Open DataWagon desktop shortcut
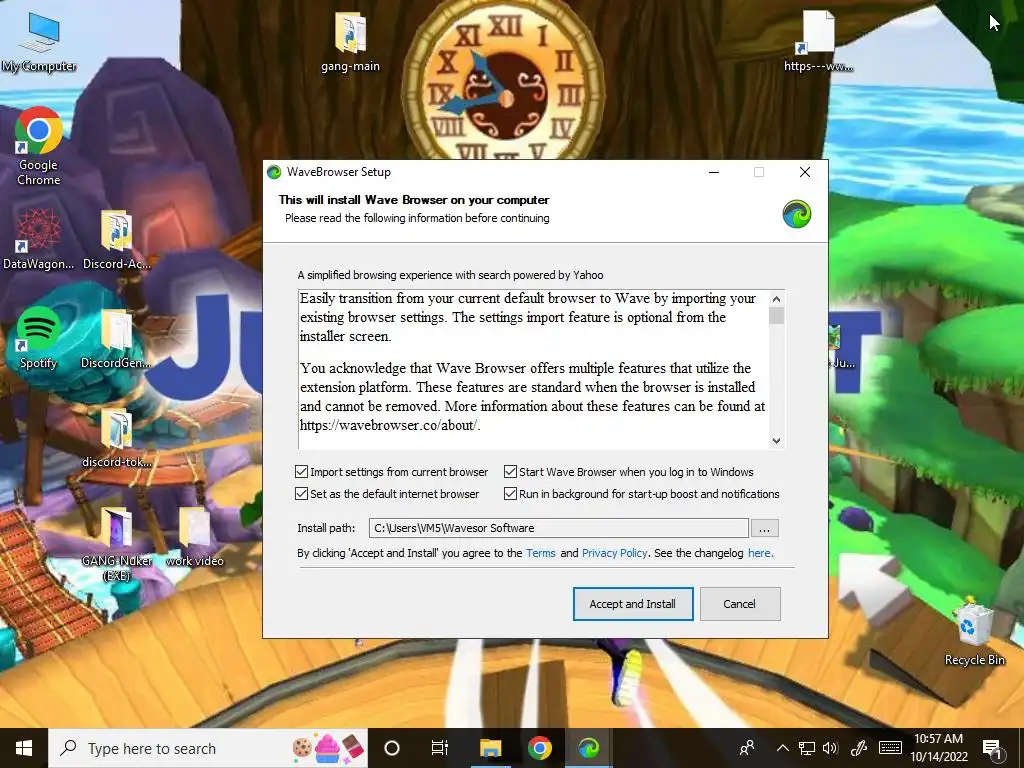The width and height of the screenshot is (1024, 768). [x=39, y=238]
